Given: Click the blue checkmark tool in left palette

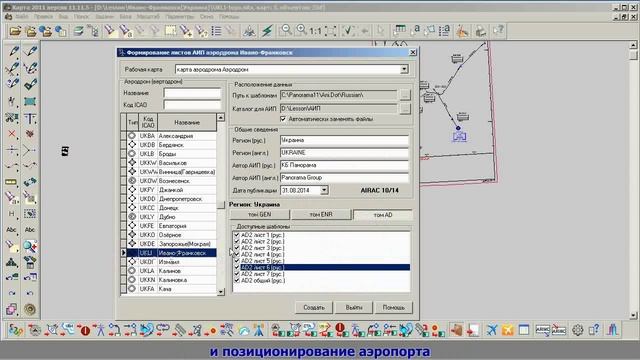Looking at the screenshot, I should (30, 84).
